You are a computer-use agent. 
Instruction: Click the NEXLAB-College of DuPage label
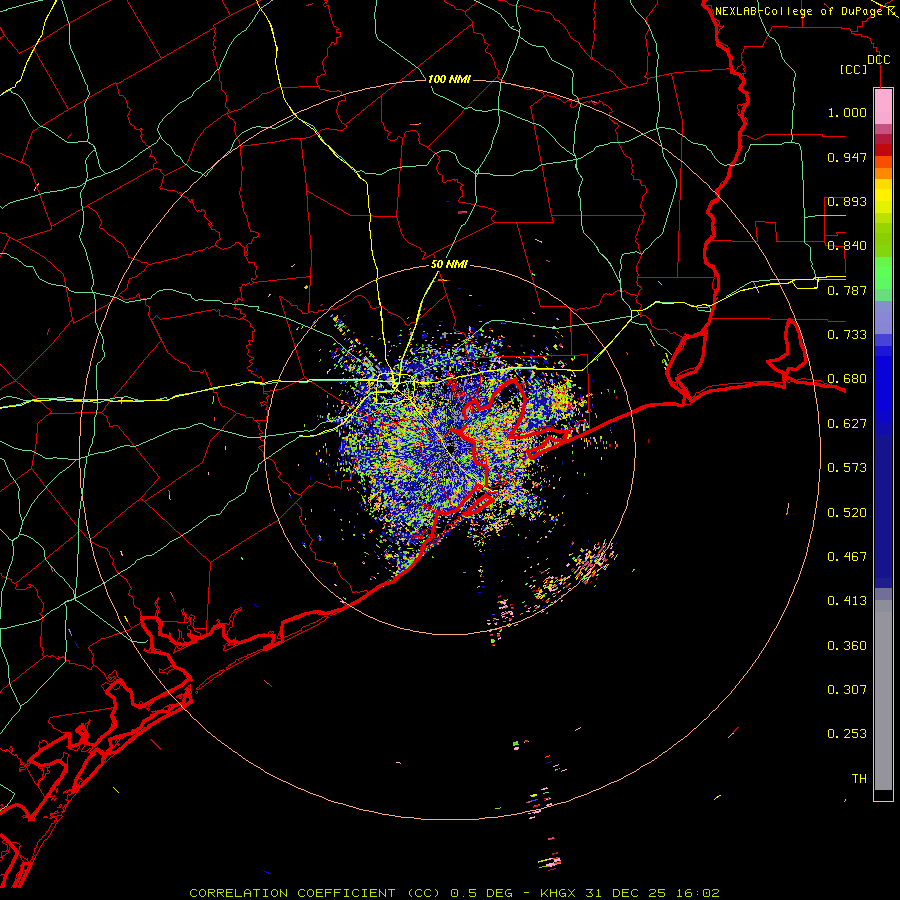799,11
